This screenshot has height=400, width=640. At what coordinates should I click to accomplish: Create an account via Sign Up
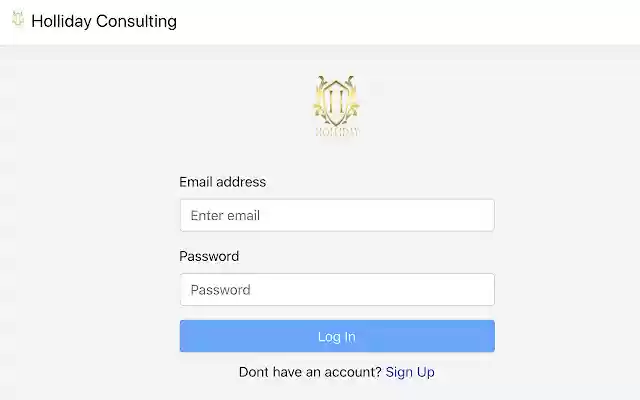click(x=410, y=372)
